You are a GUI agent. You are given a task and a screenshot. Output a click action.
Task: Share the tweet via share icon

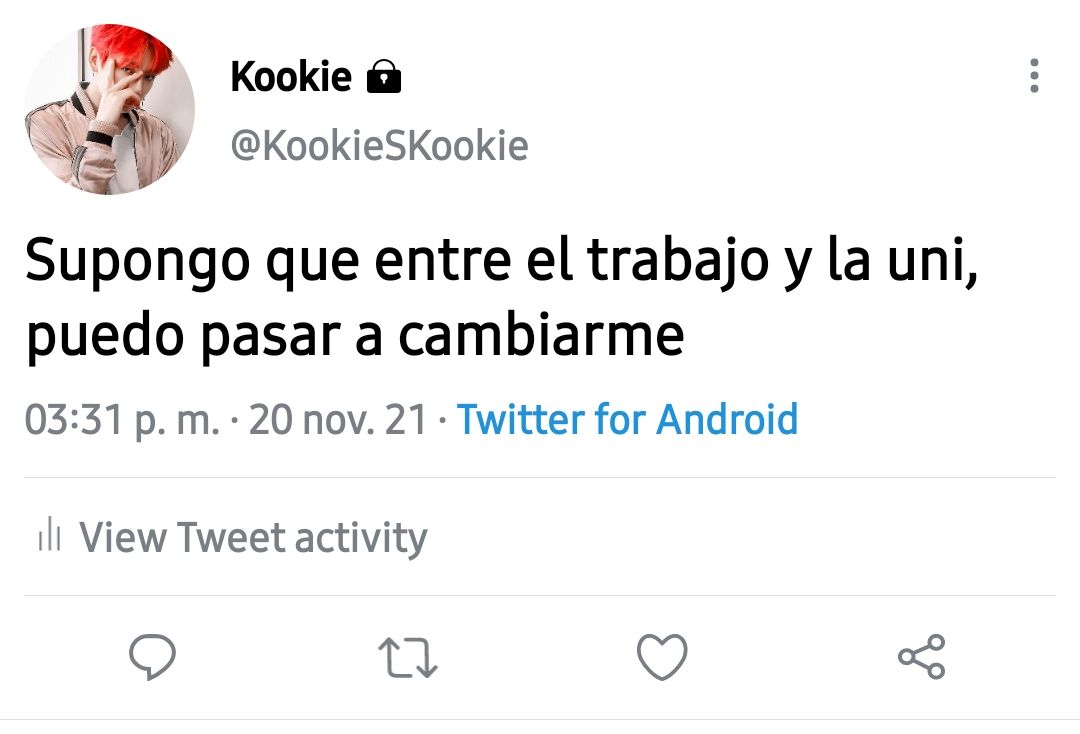pyautogui.click(x=922, y=656)
